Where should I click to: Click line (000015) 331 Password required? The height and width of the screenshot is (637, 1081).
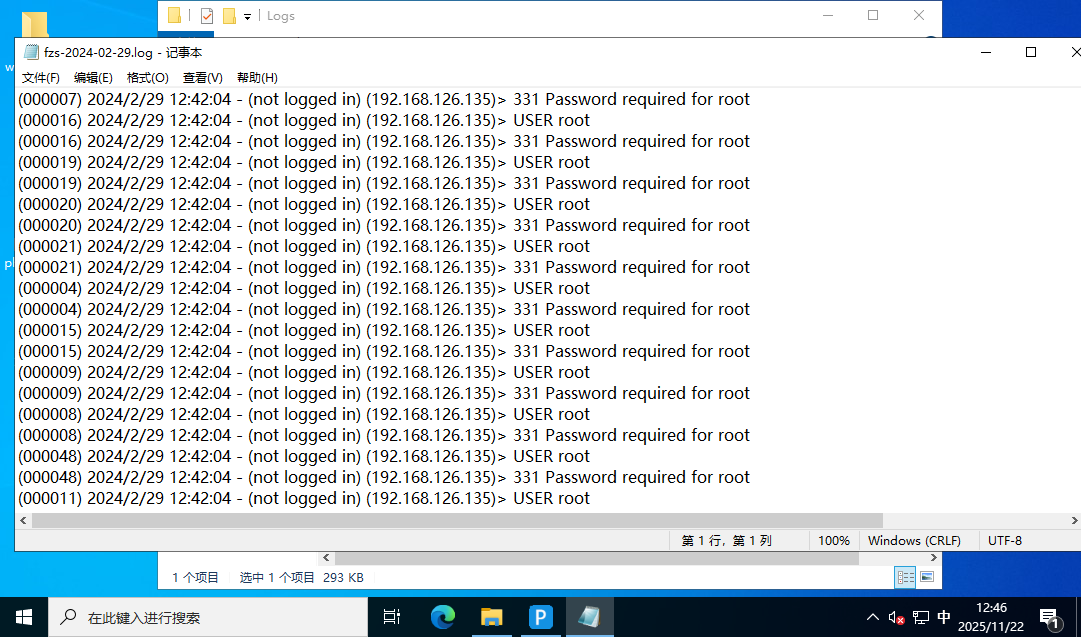point(384,352)
